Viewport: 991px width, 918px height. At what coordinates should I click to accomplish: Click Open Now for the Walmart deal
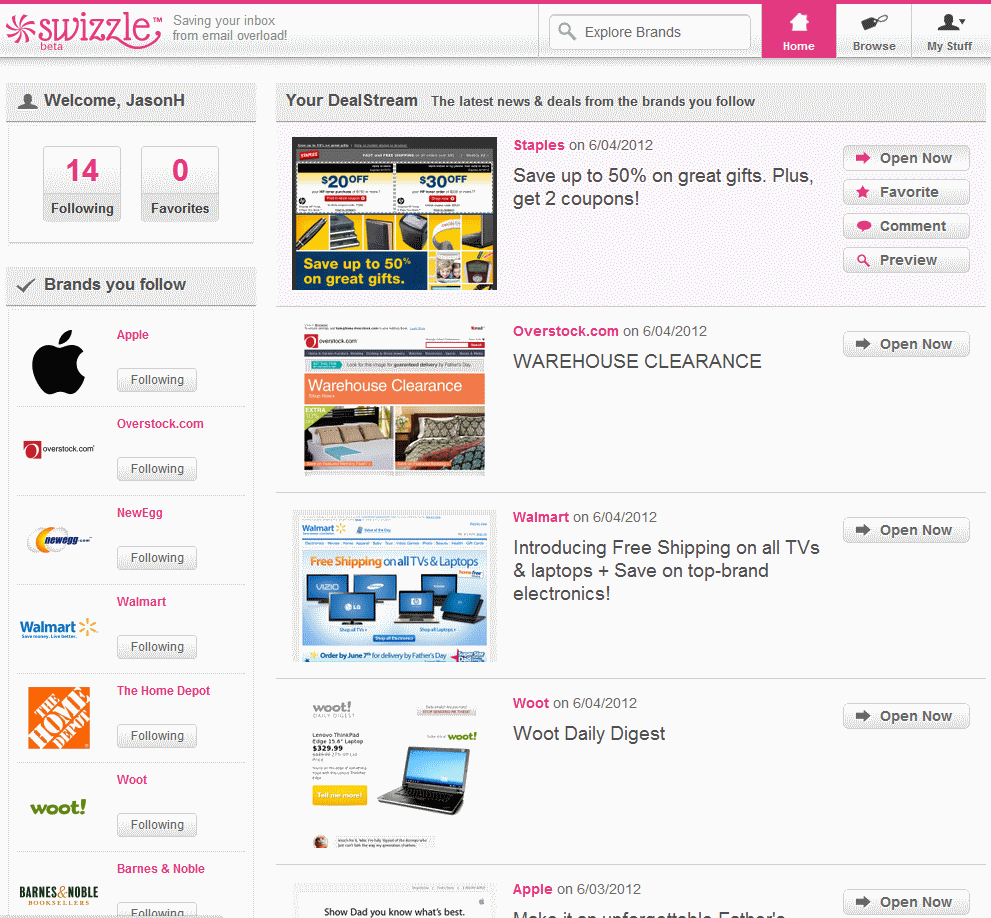coord(906,530)
